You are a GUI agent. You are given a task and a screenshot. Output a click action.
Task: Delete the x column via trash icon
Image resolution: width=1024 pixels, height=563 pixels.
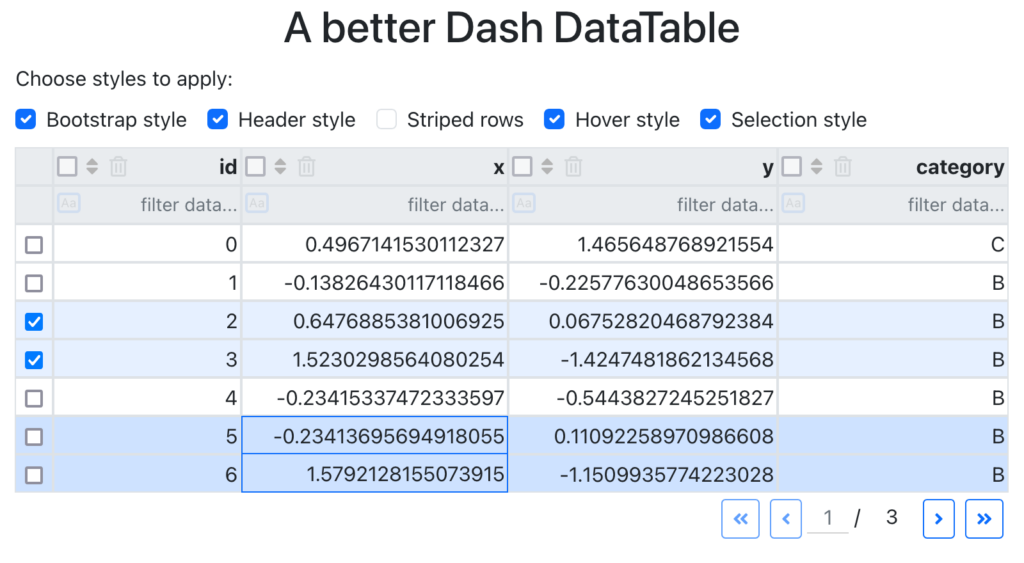pos(306,167)
